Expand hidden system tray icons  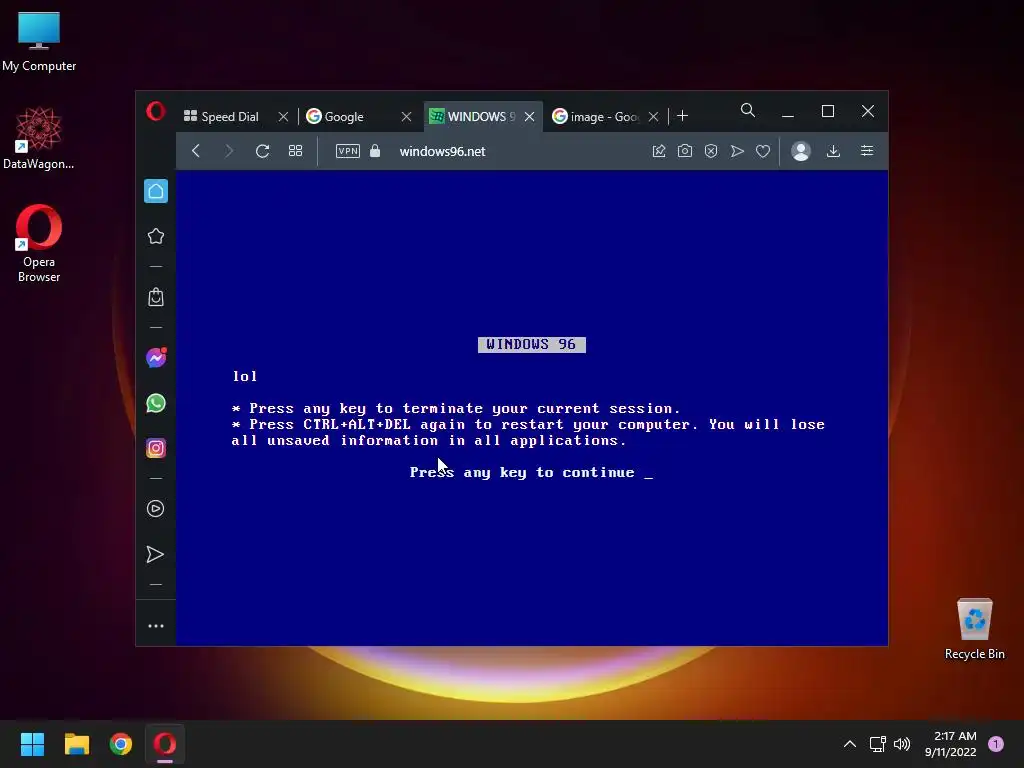(x=850, y=744)
